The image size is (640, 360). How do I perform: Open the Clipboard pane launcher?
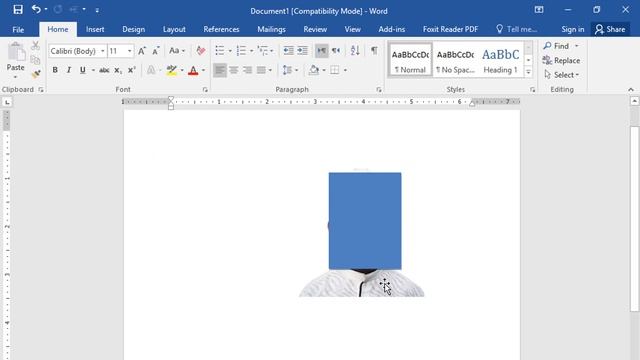41,89
